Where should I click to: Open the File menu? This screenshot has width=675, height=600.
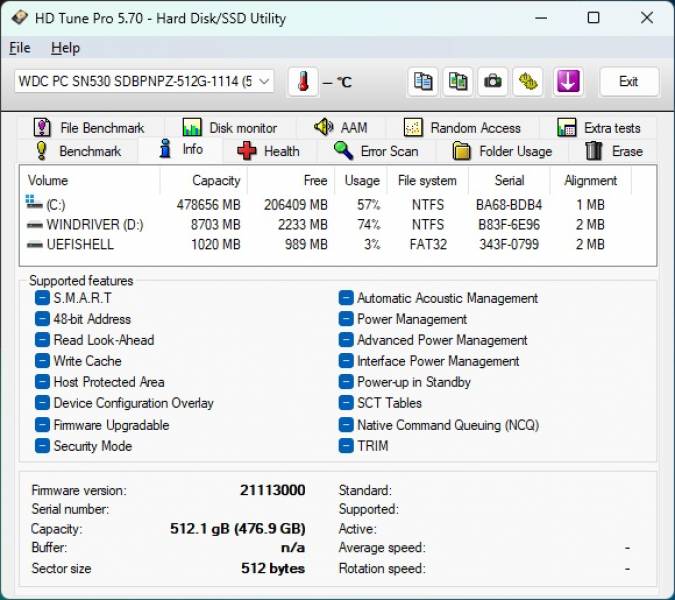coord(20,48)
